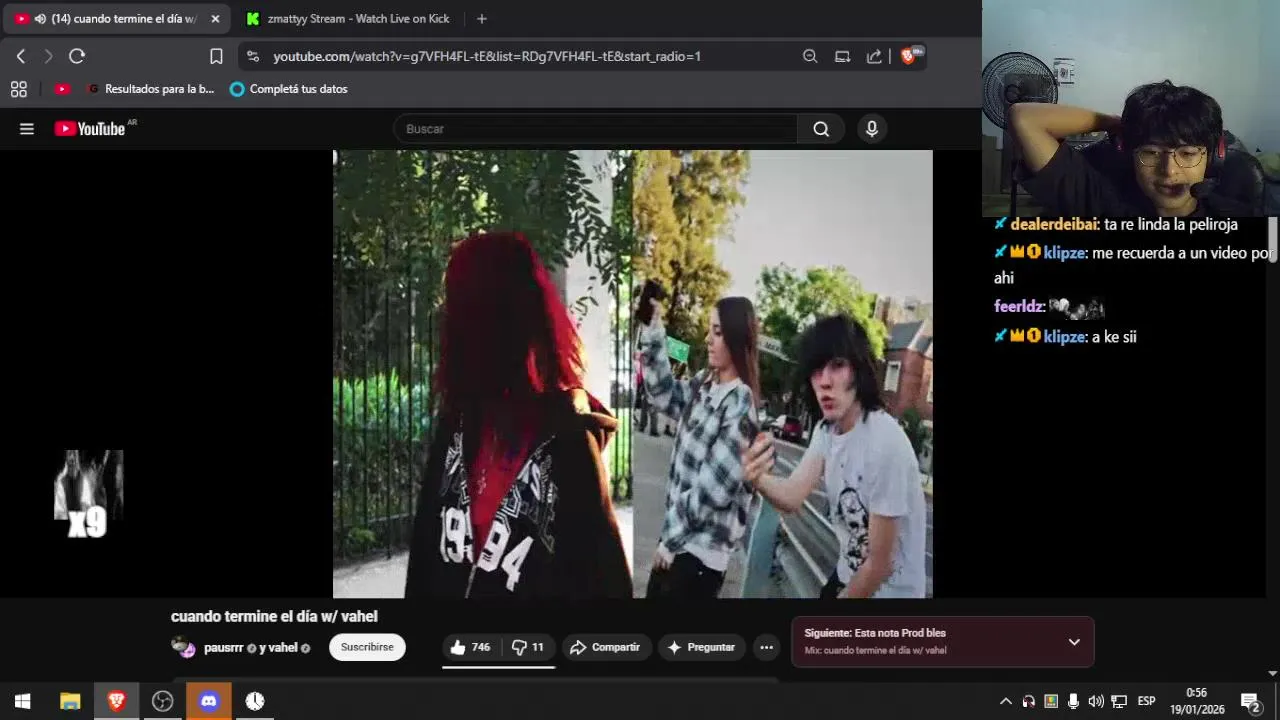Screen dimensions: 1280x720
Task: Open the Completá tus datos bookmark
Action: 289,89
